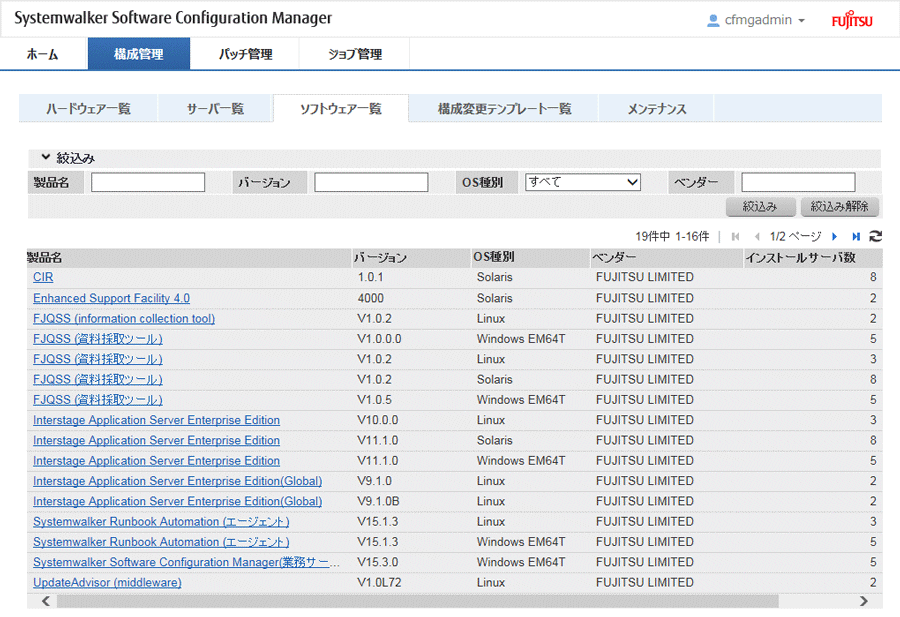Viewport: 900px width, 617px height.
Task: Select the ソフトウェア一覧 sub-tab
Action: 341,108
